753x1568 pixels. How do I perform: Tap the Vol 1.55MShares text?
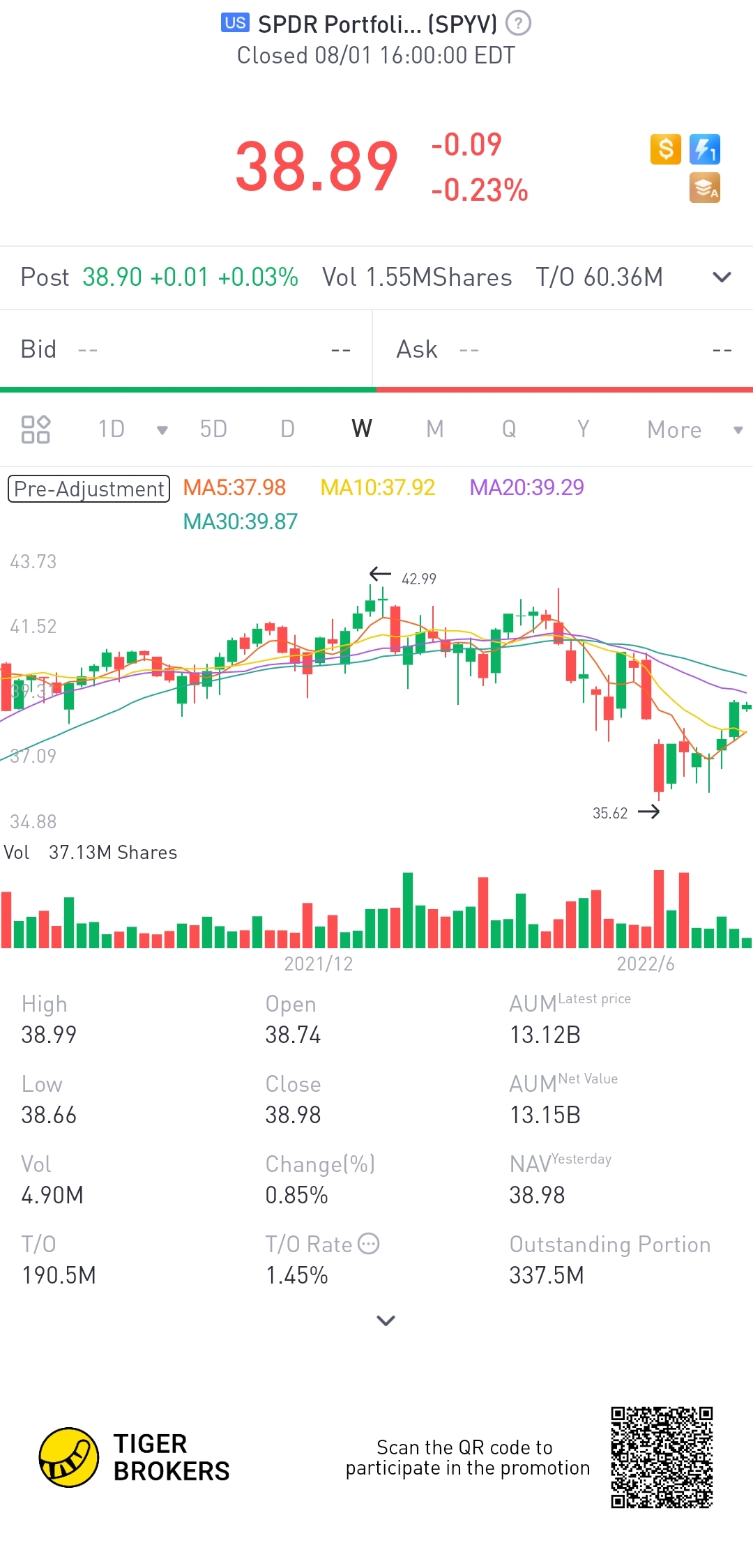pyautogui.click(x=417, y=277)
